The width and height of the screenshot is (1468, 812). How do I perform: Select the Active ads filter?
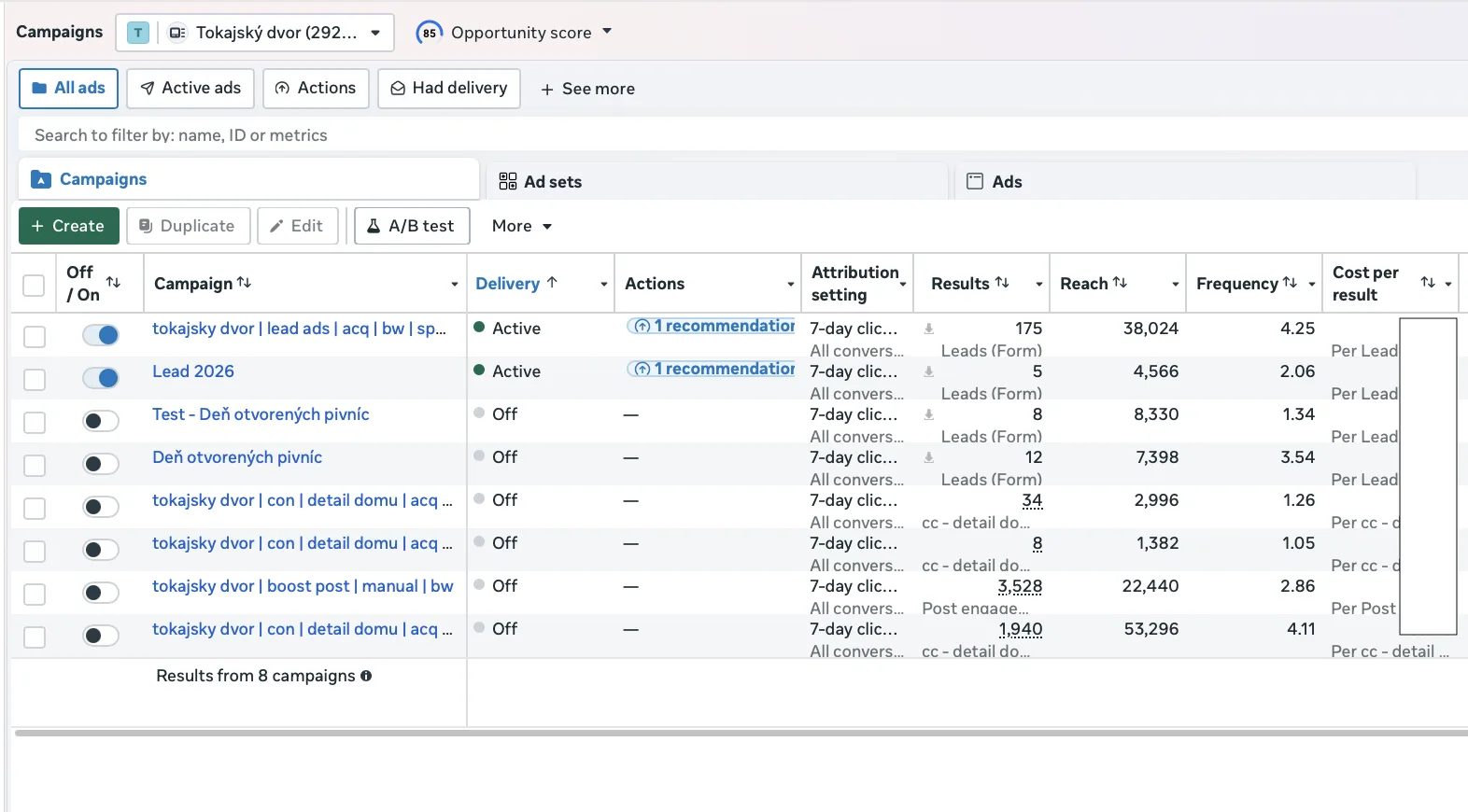pos(191,89)
